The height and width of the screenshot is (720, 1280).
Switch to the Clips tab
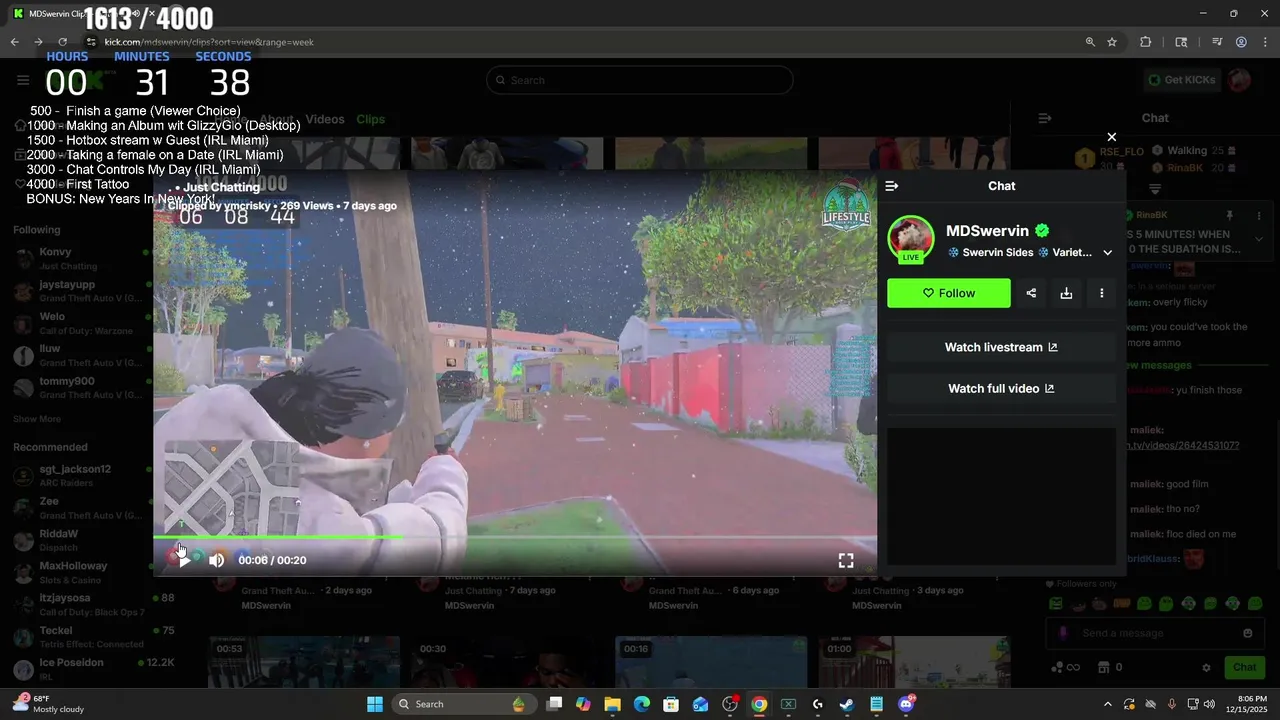(x=370, y=119)
